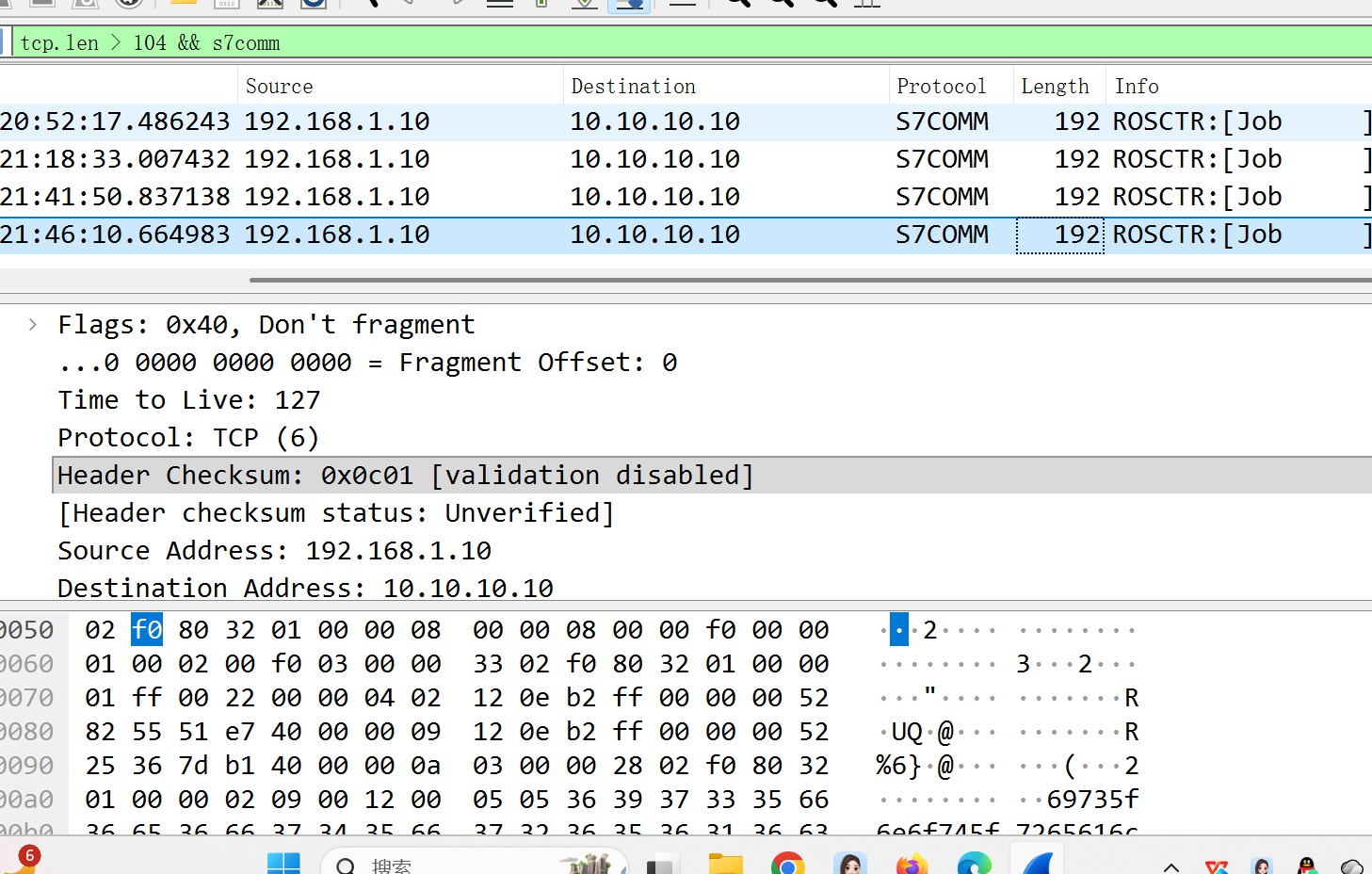This screenshot has width=1372, height=874.
Task: Select the packet at 21:41:50.837138
Action: 686,197
